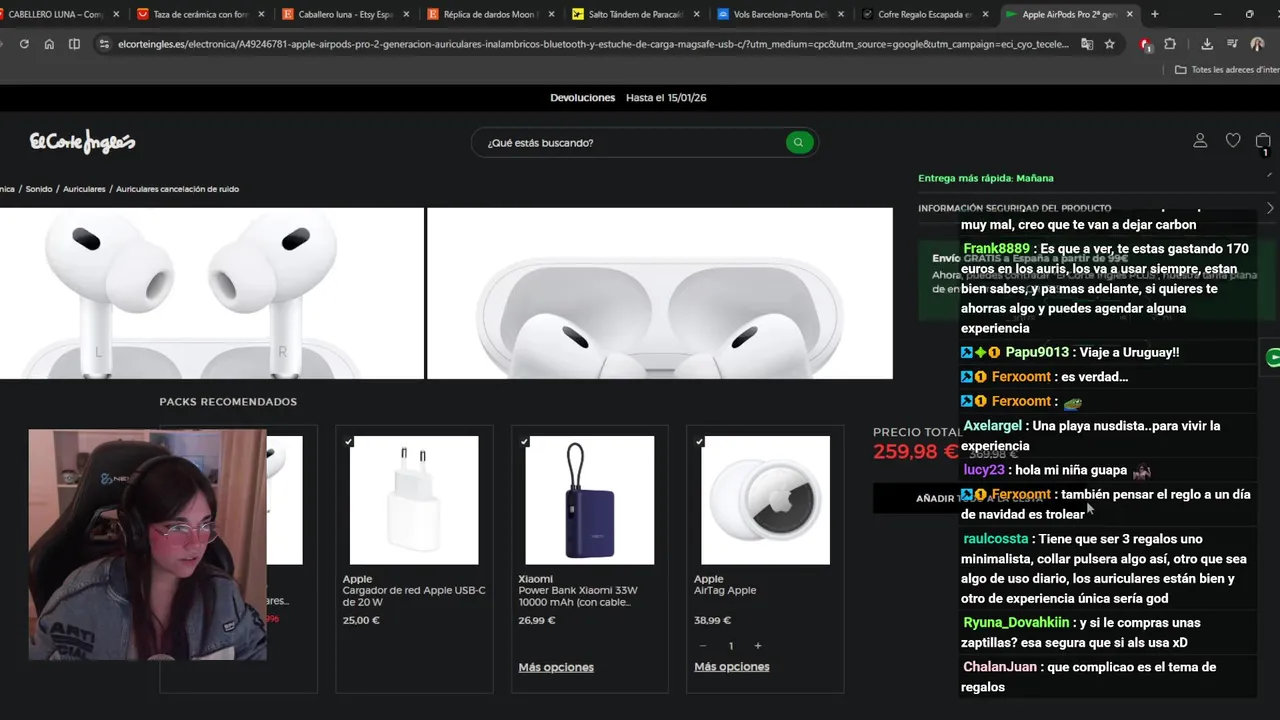Click the address bar URL
Viewport: 1280px width, 720px height.
click(592, 44)
